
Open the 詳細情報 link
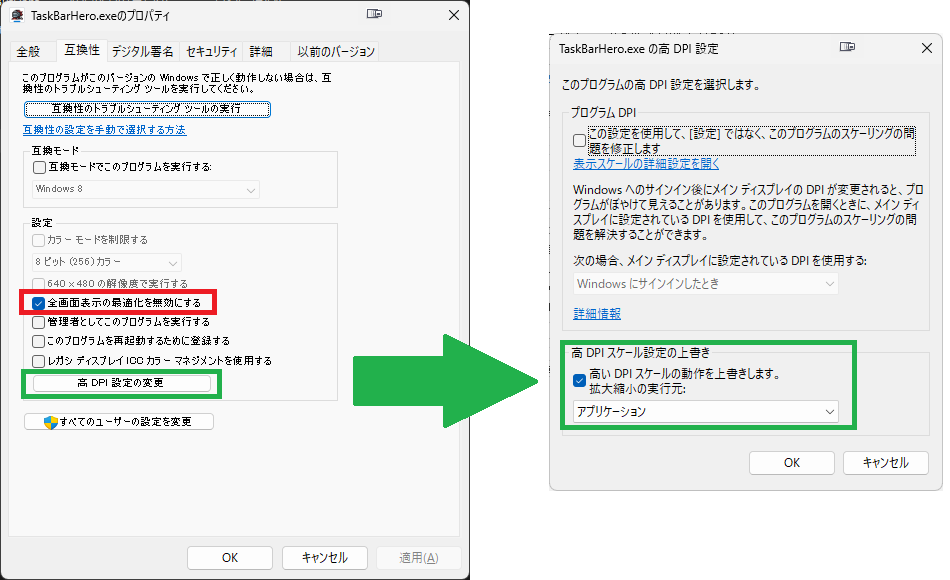coord(597,314)
